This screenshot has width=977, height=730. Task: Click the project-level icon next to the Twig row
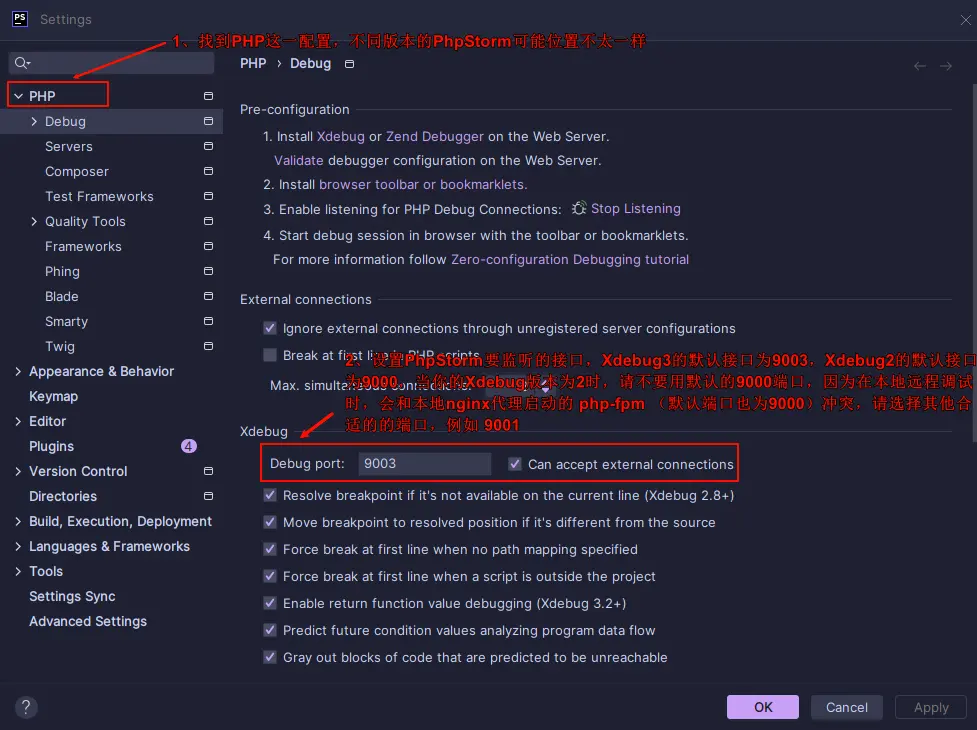[x=208, y=346]
